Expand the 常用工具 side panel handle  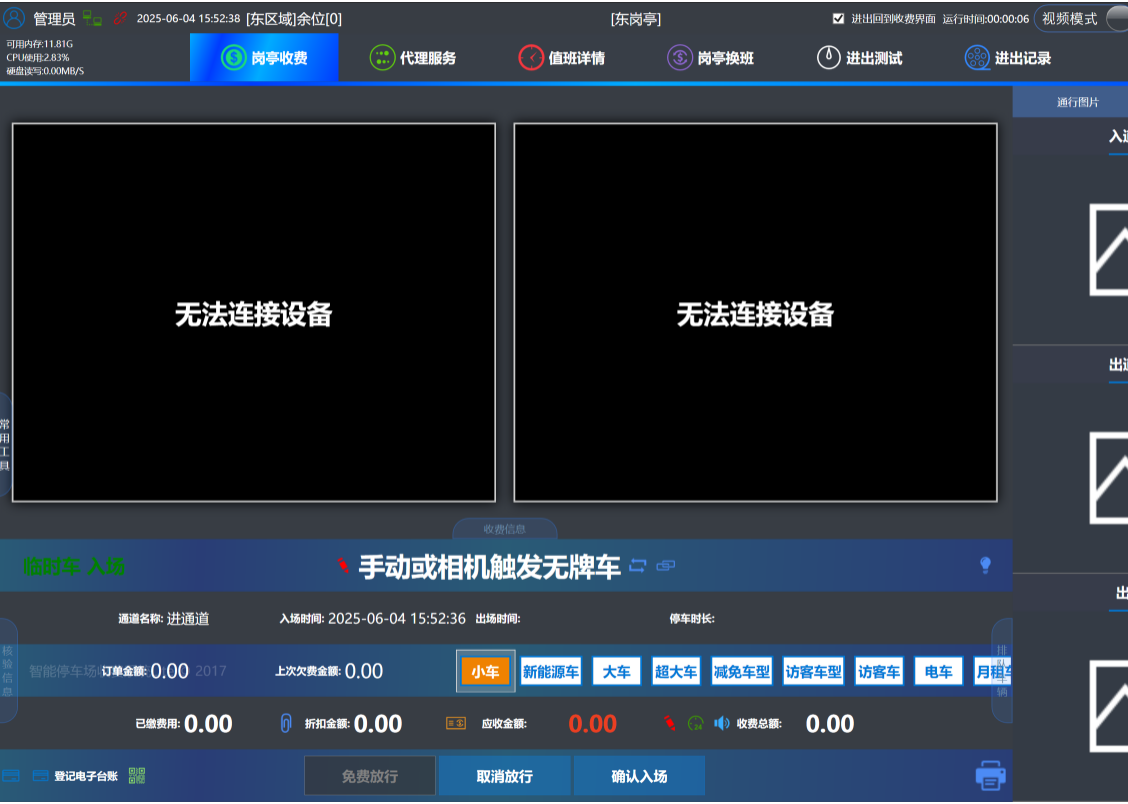coord(5,444)
